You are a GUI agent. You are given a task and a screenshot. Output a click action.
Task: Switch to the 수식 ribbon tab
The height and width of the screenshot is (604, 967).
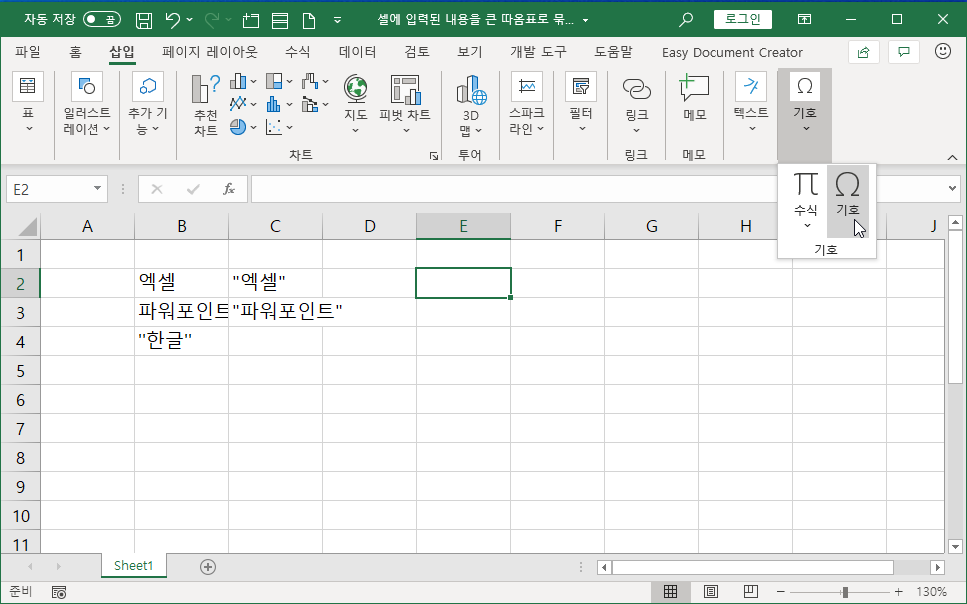297,52
